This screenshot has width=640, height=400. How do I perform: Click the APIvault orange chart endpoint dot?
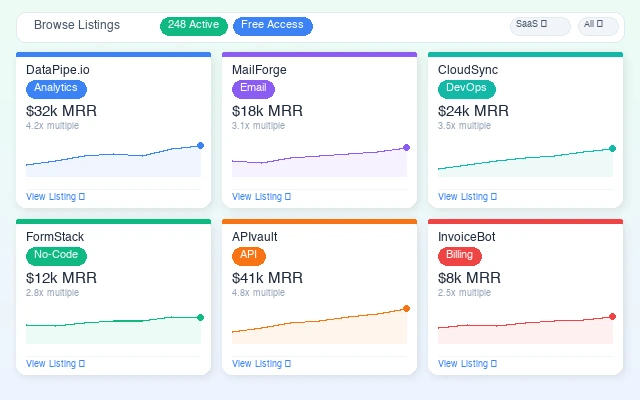click(x=406, y=309)
